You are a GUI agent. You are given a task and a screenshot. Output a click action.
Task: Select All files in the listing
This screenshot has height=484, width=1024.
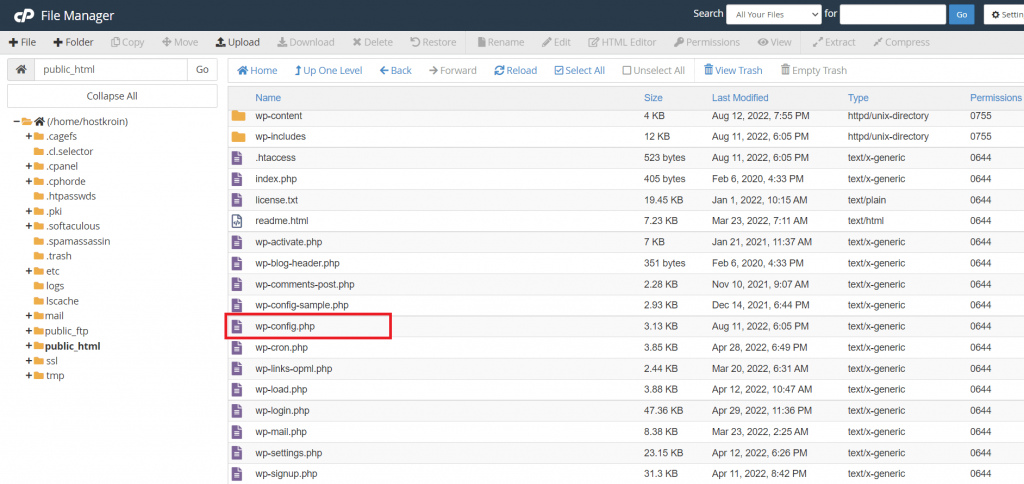click(x=580, y=71)
